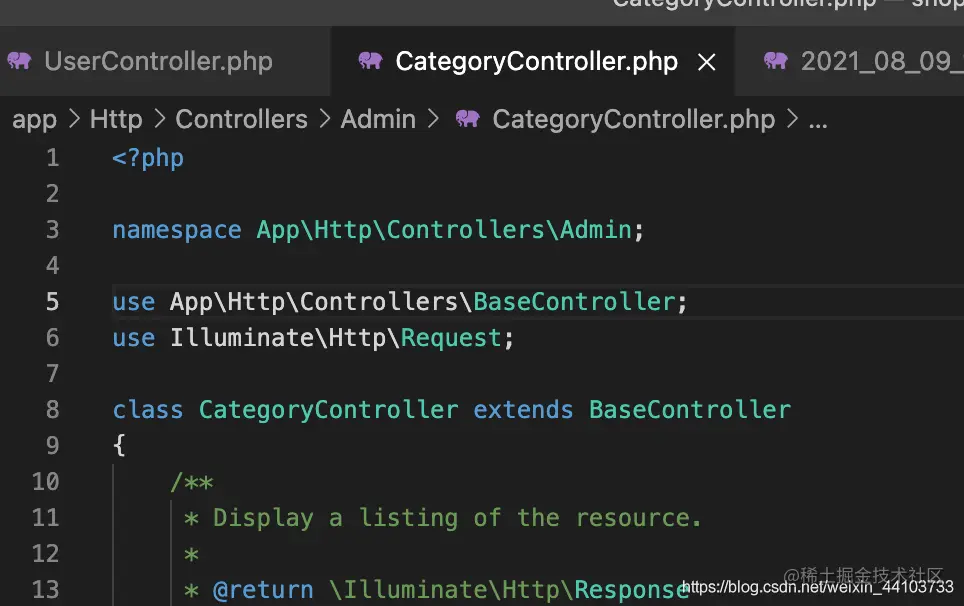The image size is (964, 606).
Task: Place cursor on '<?php' opening tag
Action: pos(148,159)
